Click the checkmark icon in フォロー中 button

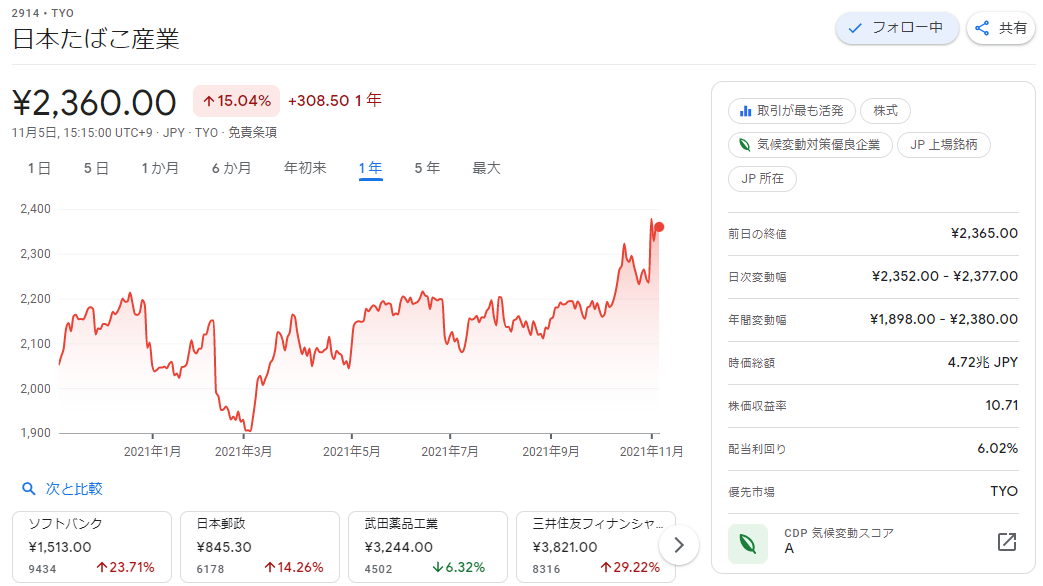[x=855, y=28]
